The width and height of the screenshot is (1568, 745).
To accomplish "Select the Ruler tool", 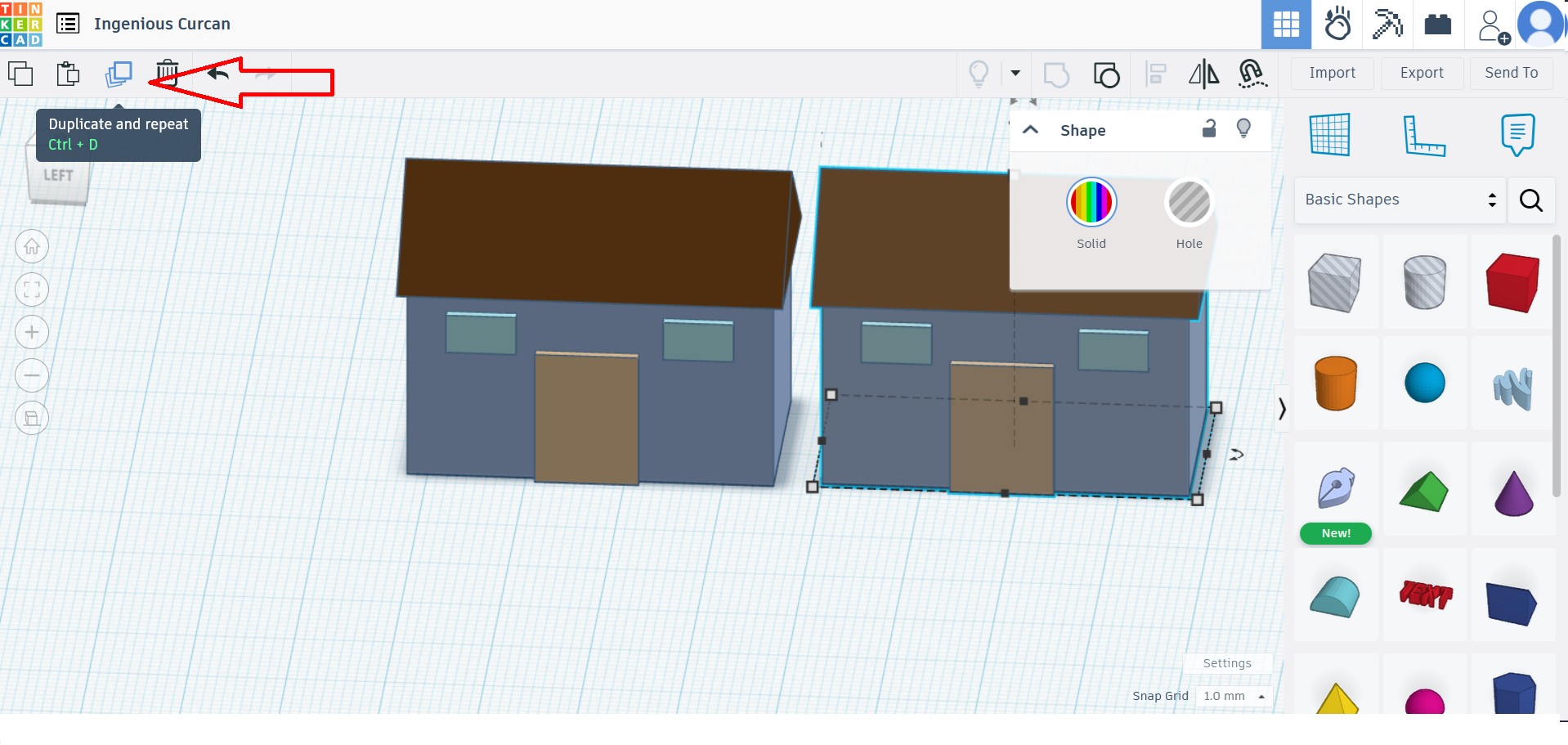I will point(1424,135).
